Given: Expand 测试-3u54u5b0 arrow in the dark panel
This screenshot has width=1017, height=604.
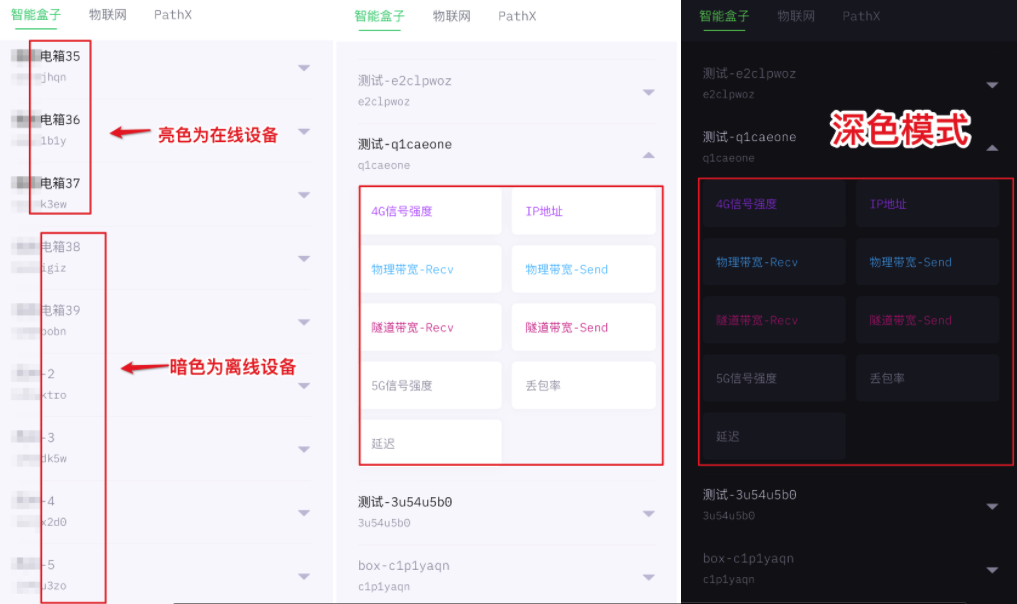Looking at the screenshot, I should click(991, 506).
